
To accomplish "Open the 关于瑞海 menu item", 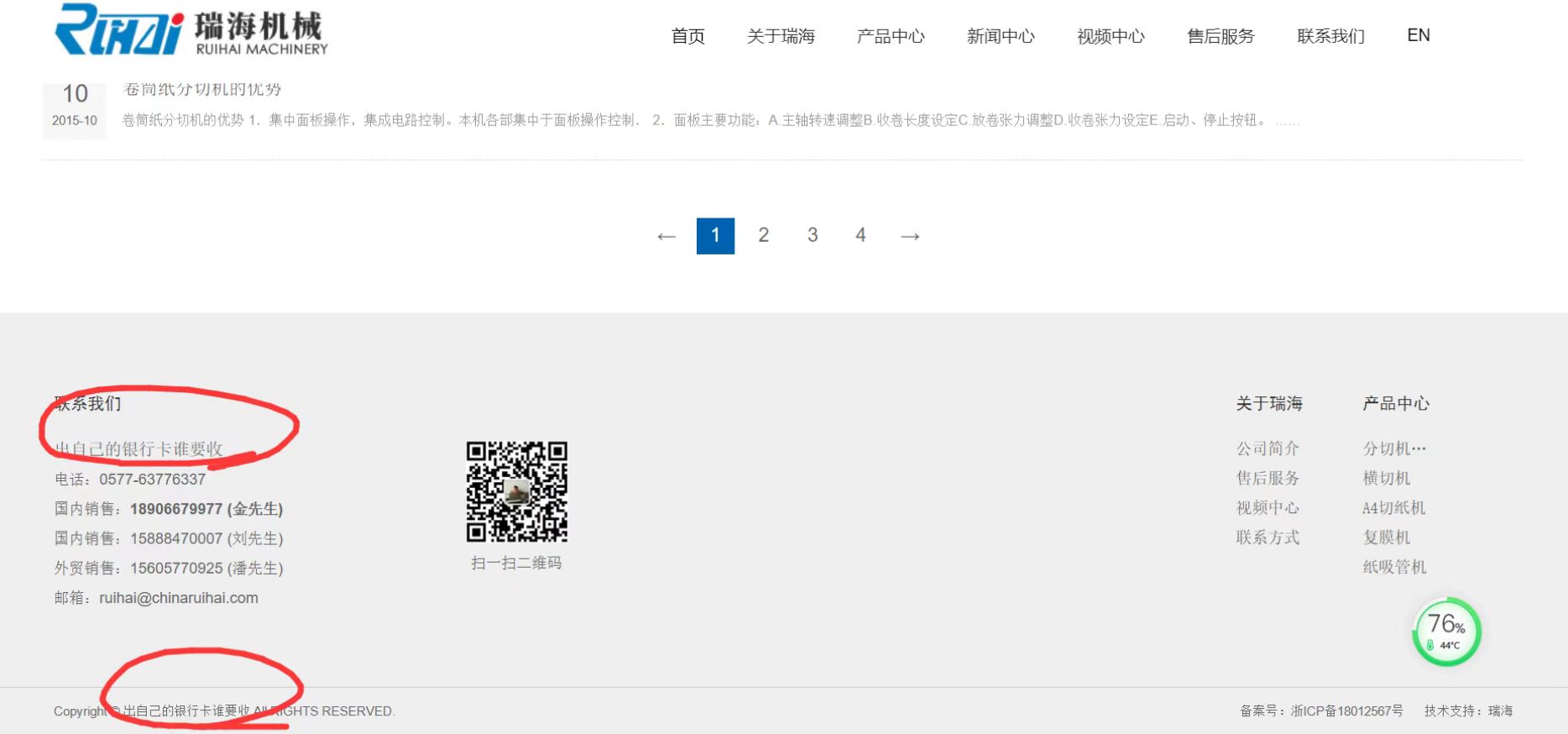I will [781, 36].
